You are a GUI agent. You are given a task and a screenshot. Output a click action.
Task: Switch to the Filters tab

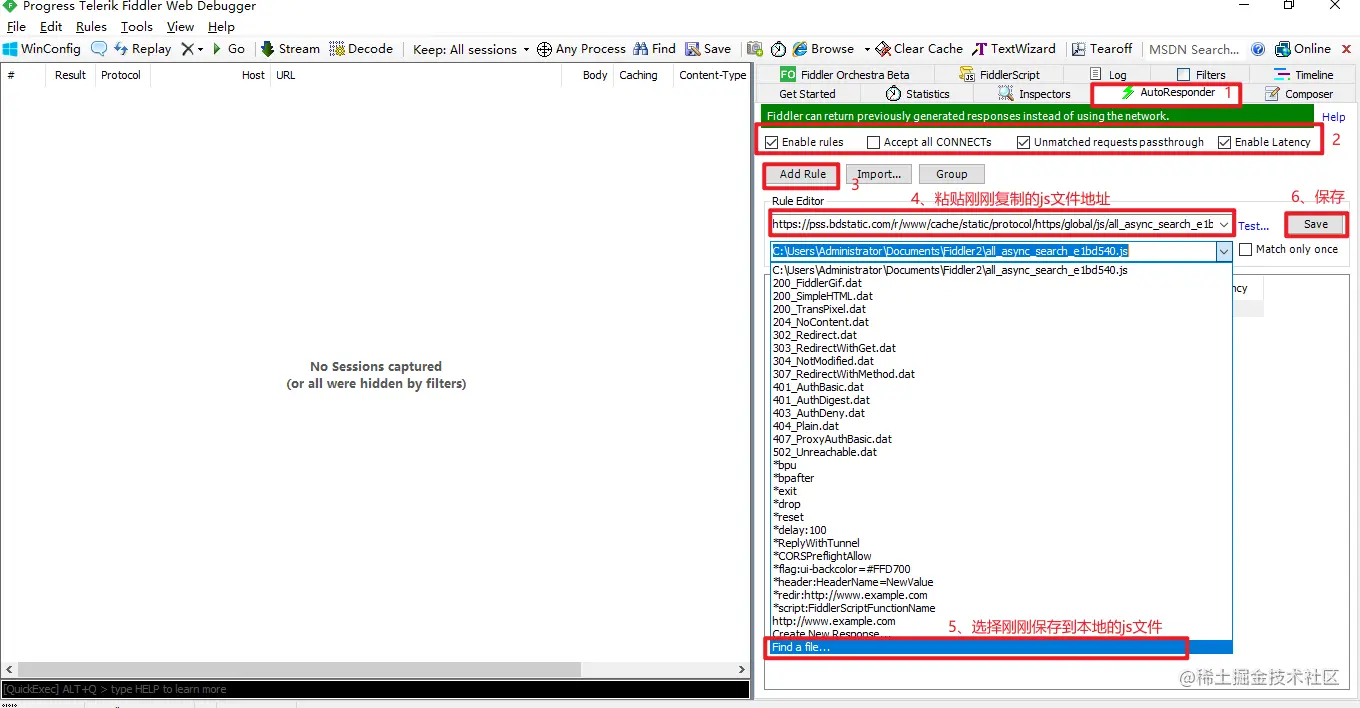pyautogui.click(x=1201, y=74)
